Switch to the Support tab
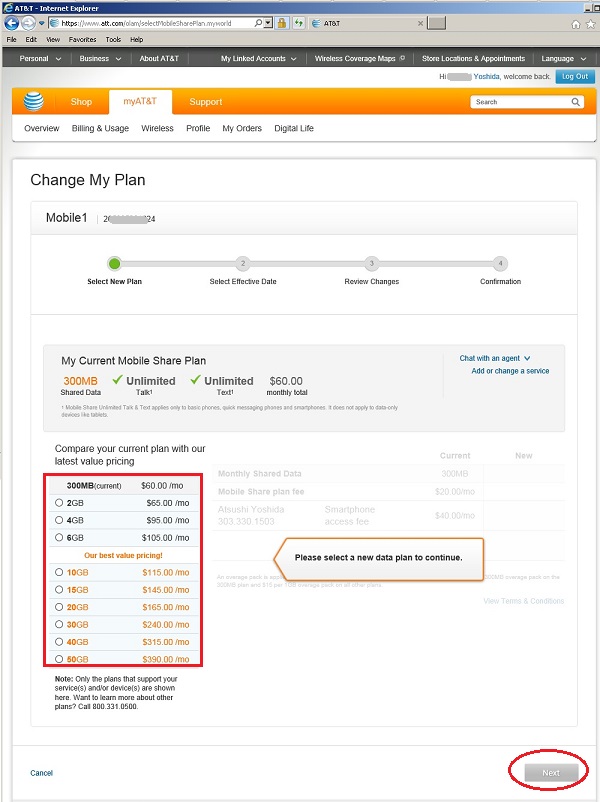This screenshot has width=600, height=802. click(206, 102)
